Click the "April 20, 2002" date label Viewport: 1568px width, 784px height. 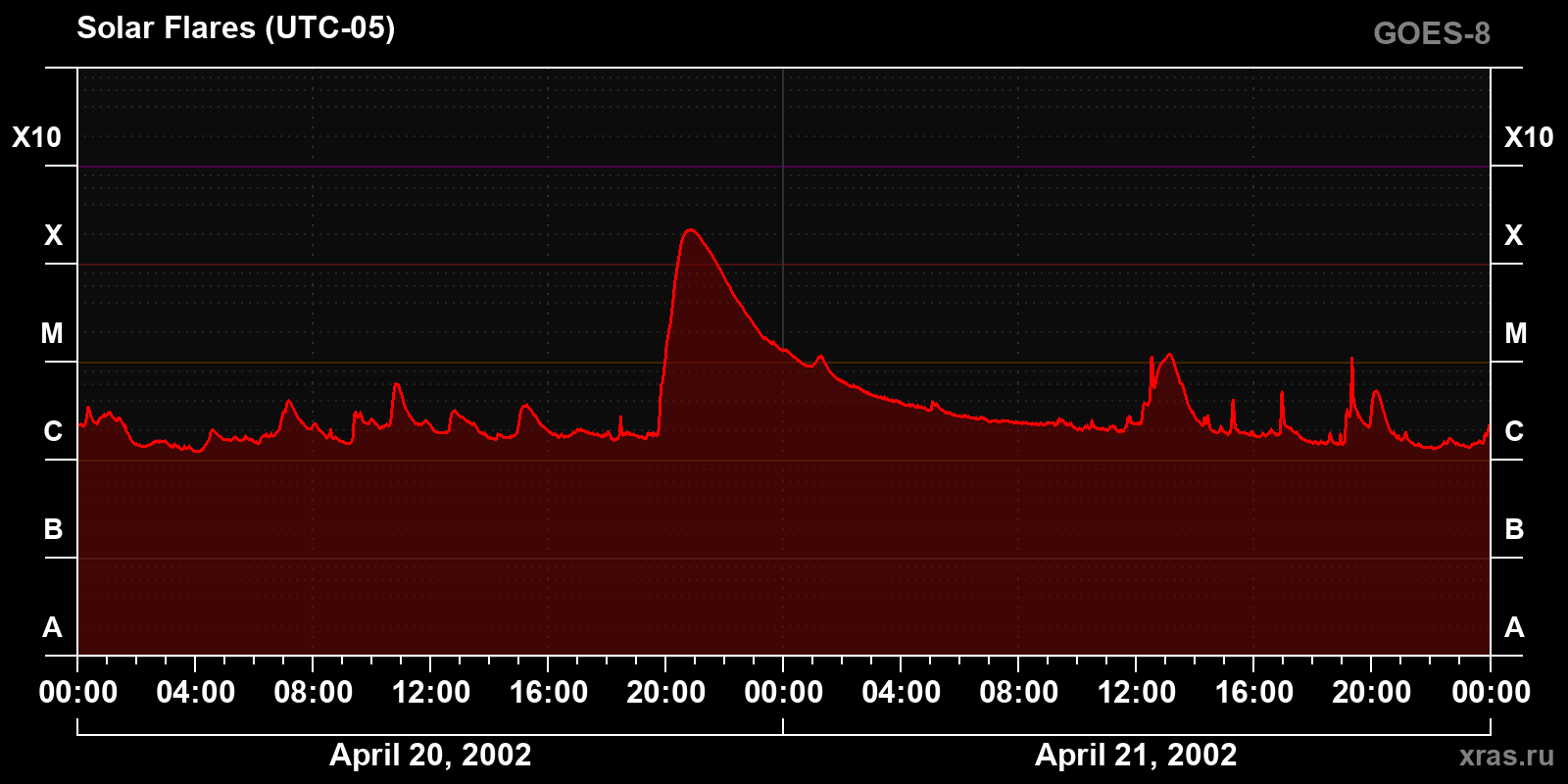430,755
